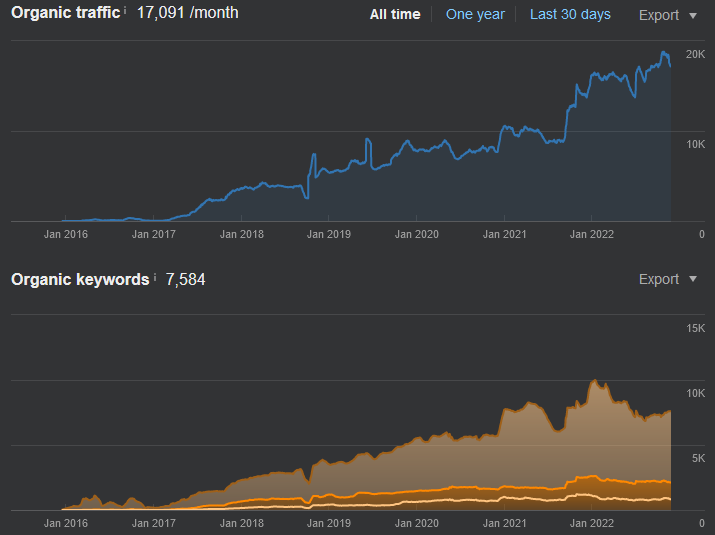
Task: Click Jan 2022 label on keywords chart axis
Action: point(591,523)
